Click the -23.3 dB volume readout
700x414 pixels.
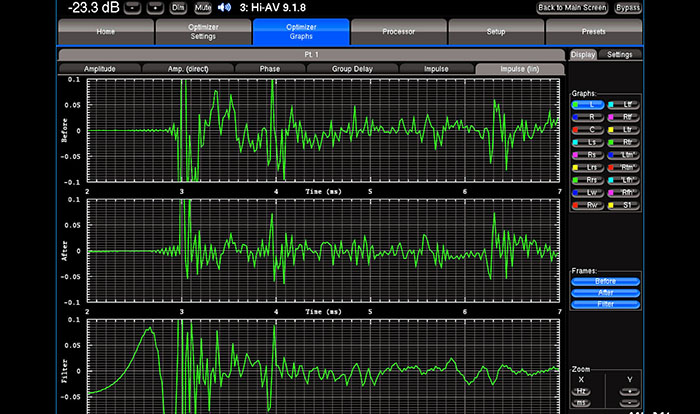pos(94,8)
